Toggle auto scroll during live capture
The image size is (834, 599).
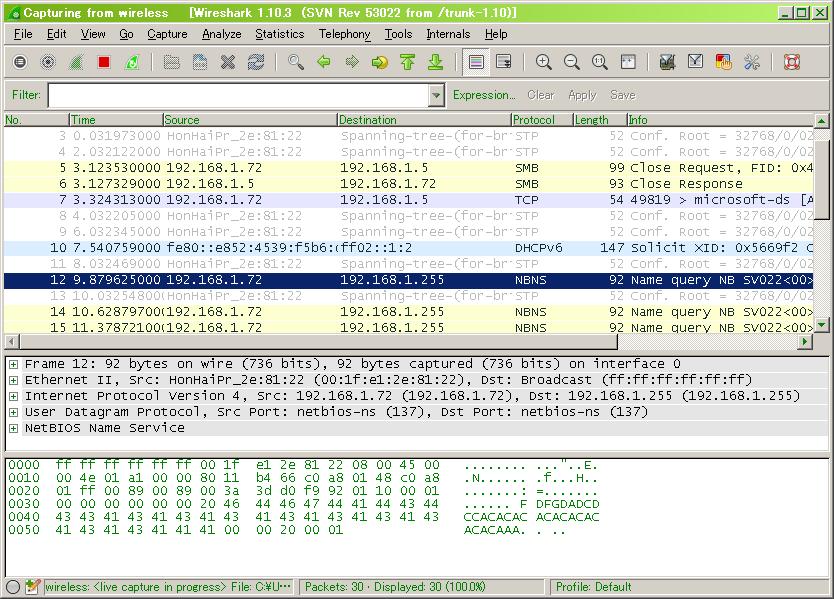click(504, 62)
